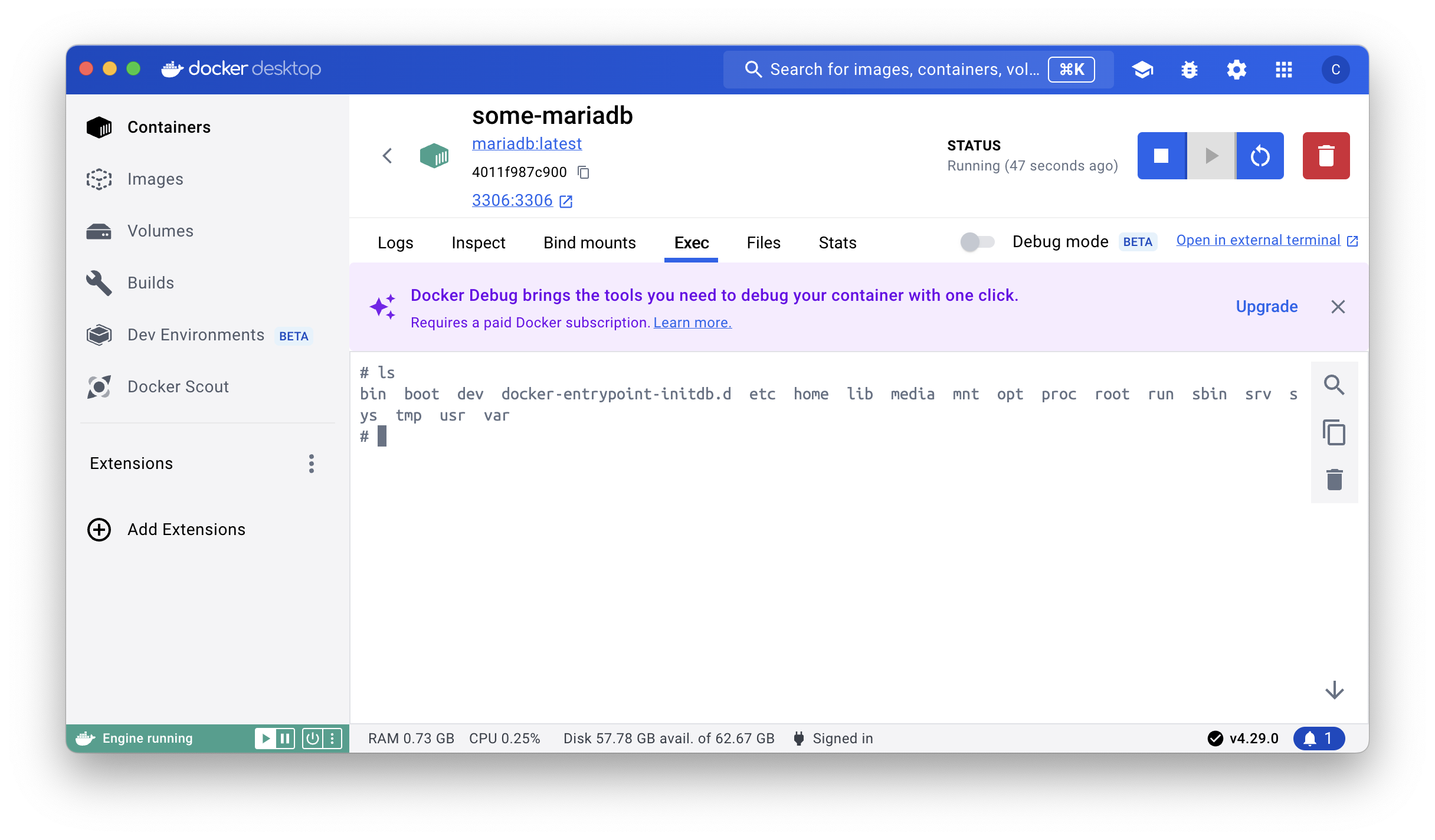Click the Upgrade link in banner
Viewport: 1435px width, 840px height.
1266,307
